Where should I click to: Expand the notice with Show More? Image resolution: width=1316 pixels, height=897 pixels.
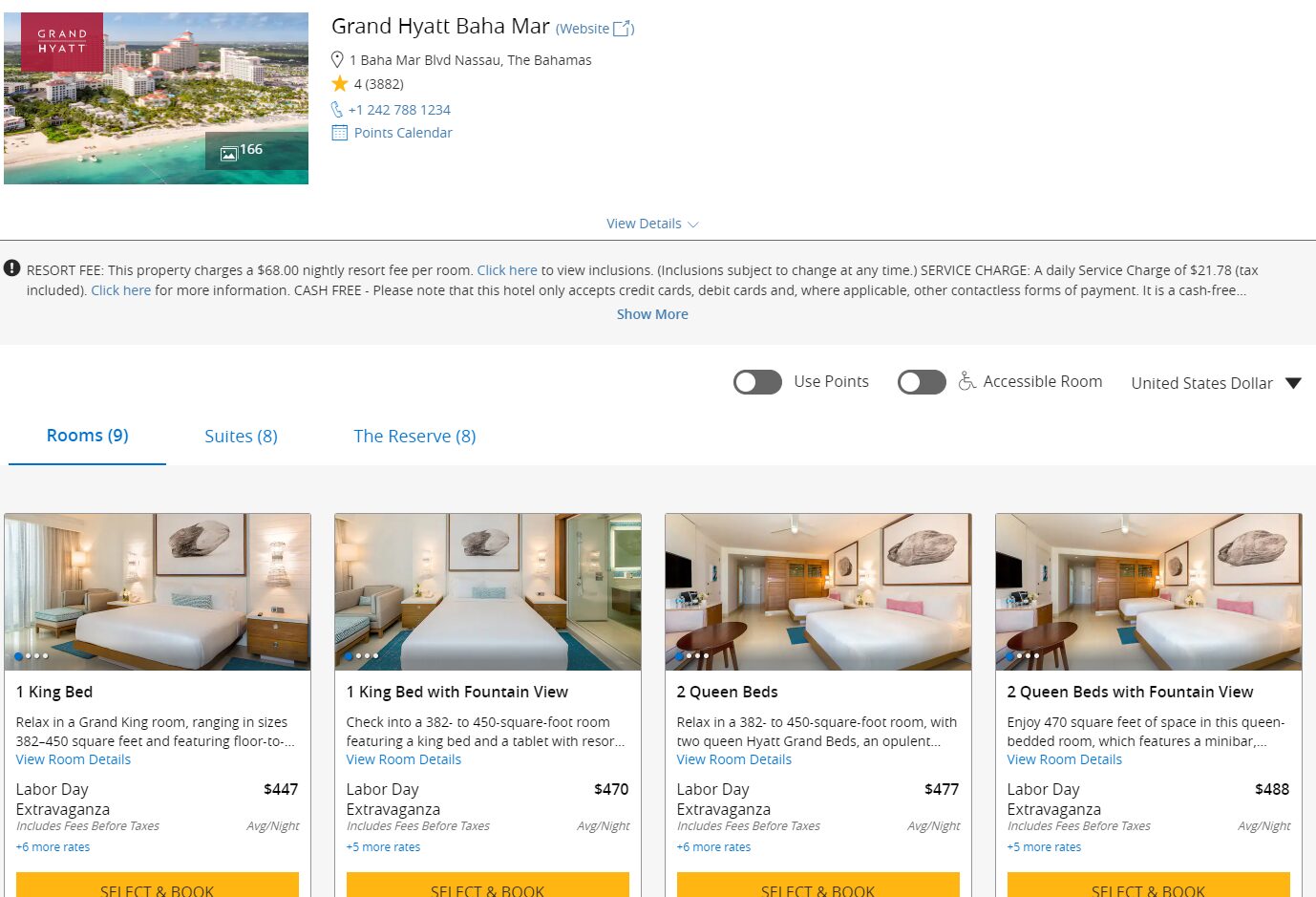pyautogui.click(x=652, y=314)
